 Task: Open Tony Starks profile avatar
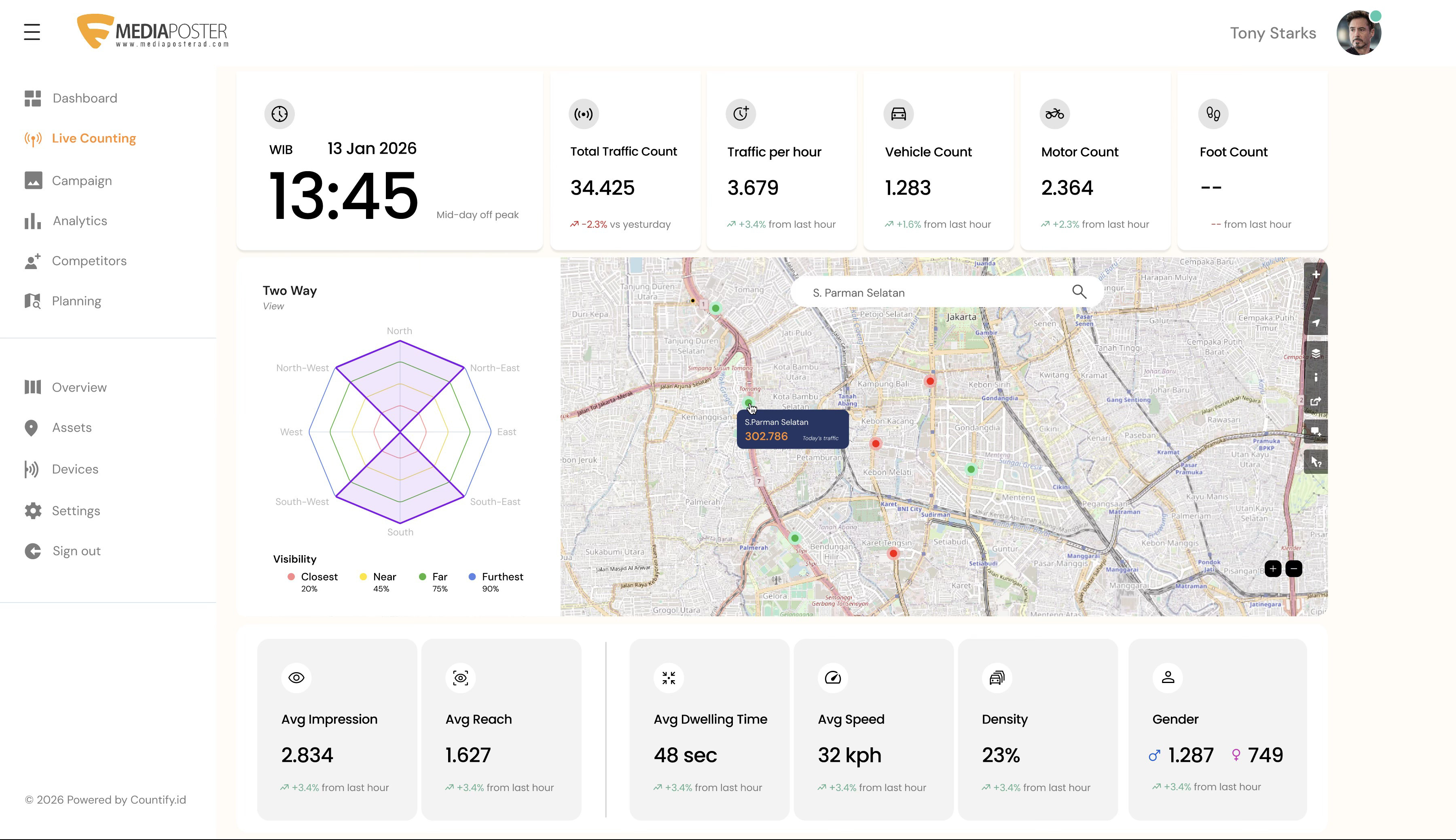coord(1359,33)
